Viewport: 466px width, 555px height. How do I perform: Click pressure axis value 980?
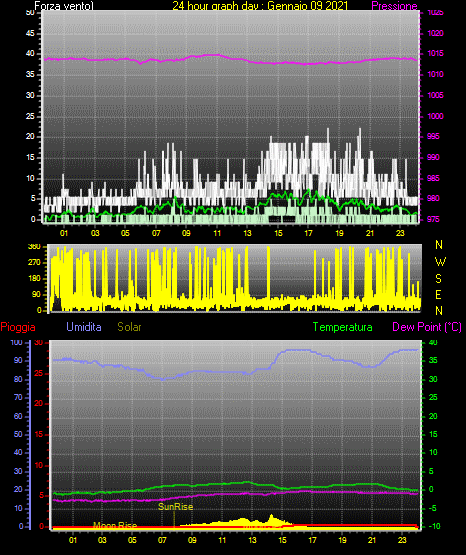433,198
